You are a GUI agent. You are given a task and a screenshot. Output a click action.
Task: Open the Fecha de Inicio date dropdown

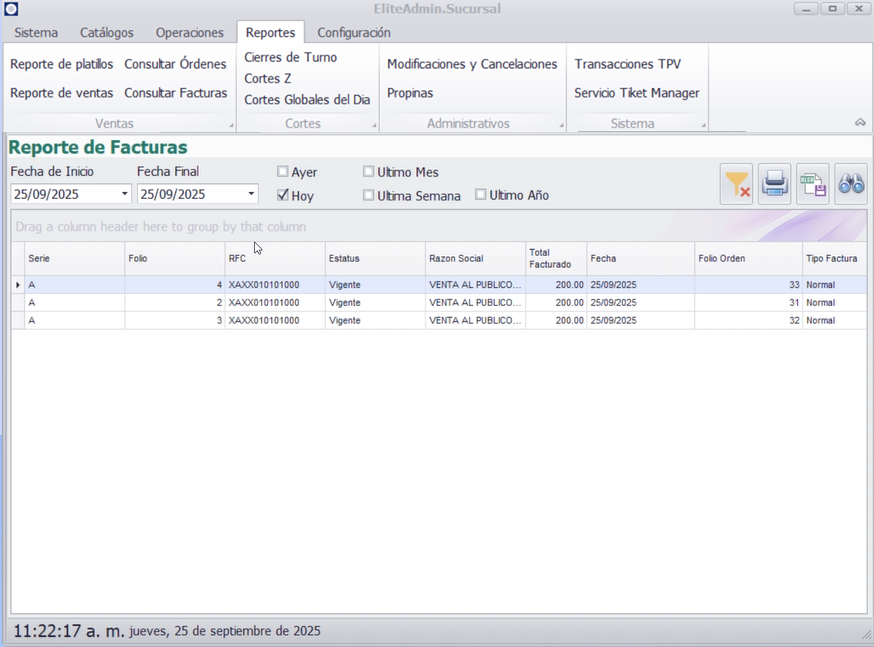pos(125,194)
